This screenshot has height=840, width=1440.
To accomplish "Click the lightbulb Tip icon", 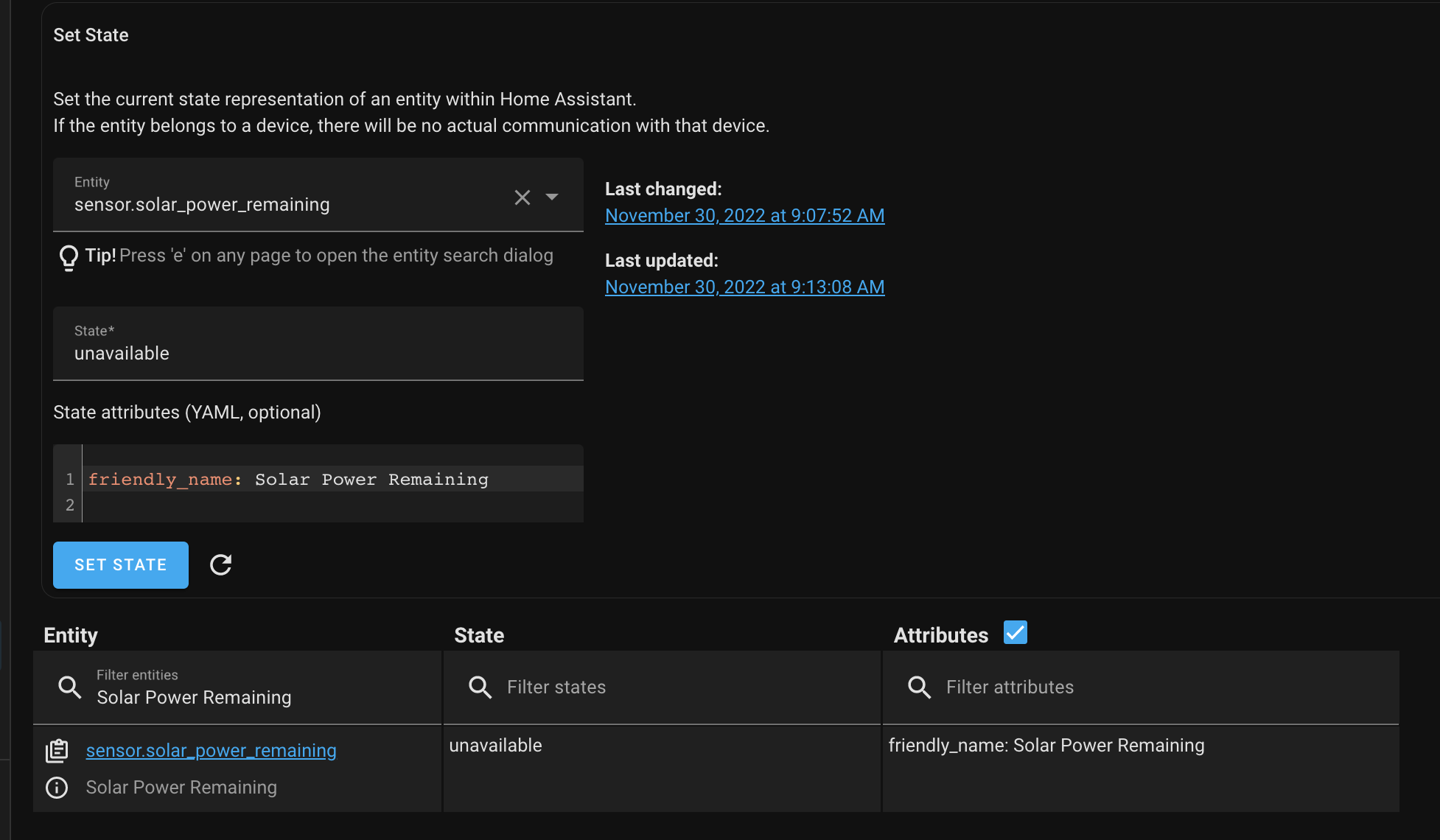I will [x=69, y=258].
